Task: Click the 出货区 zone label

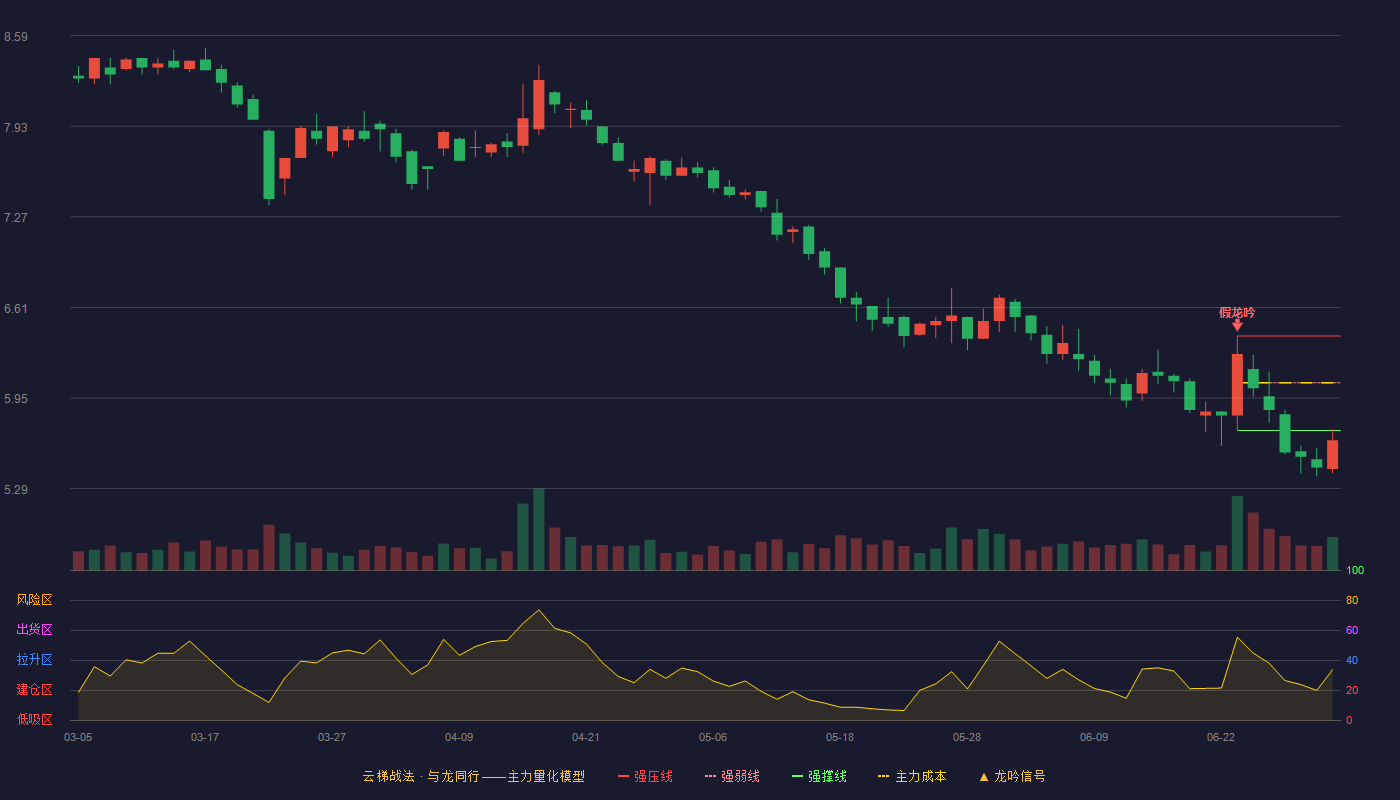Action: click(34, 630)
